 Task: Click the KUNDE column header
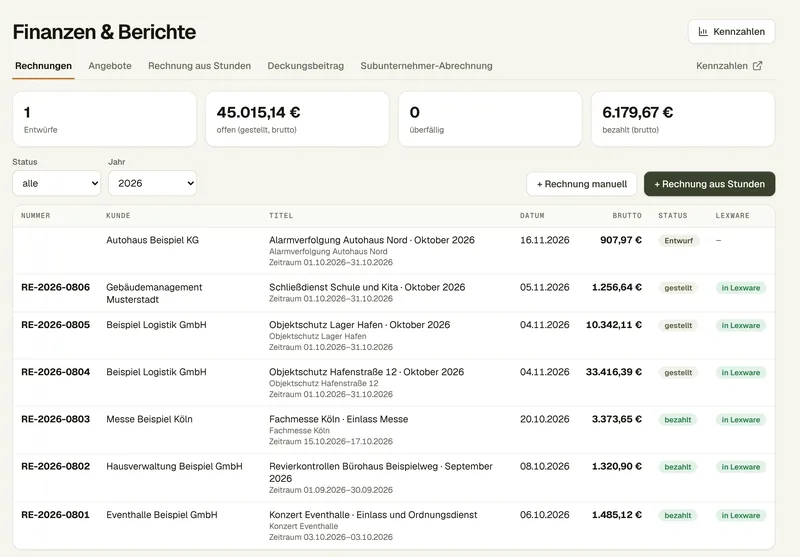[118, 216]
